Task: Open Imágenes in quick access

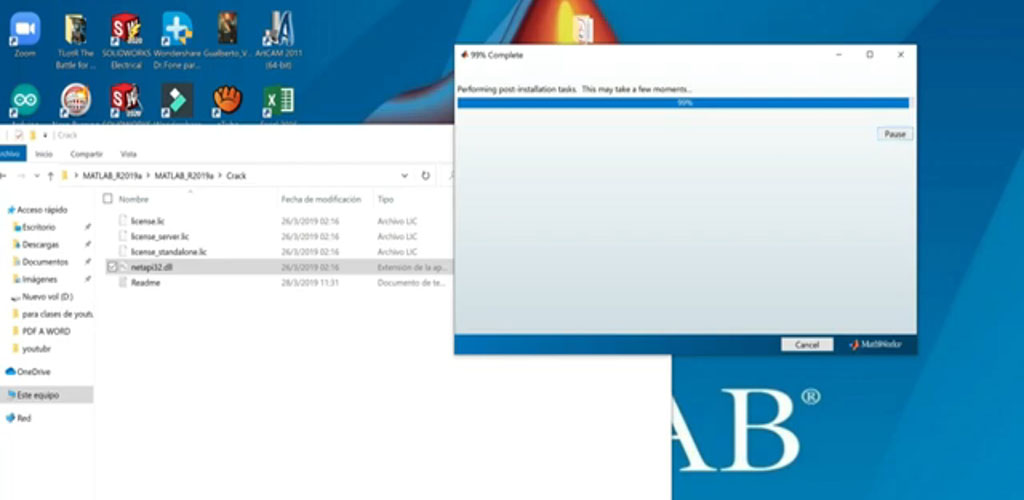Action: tap(39, 279)
